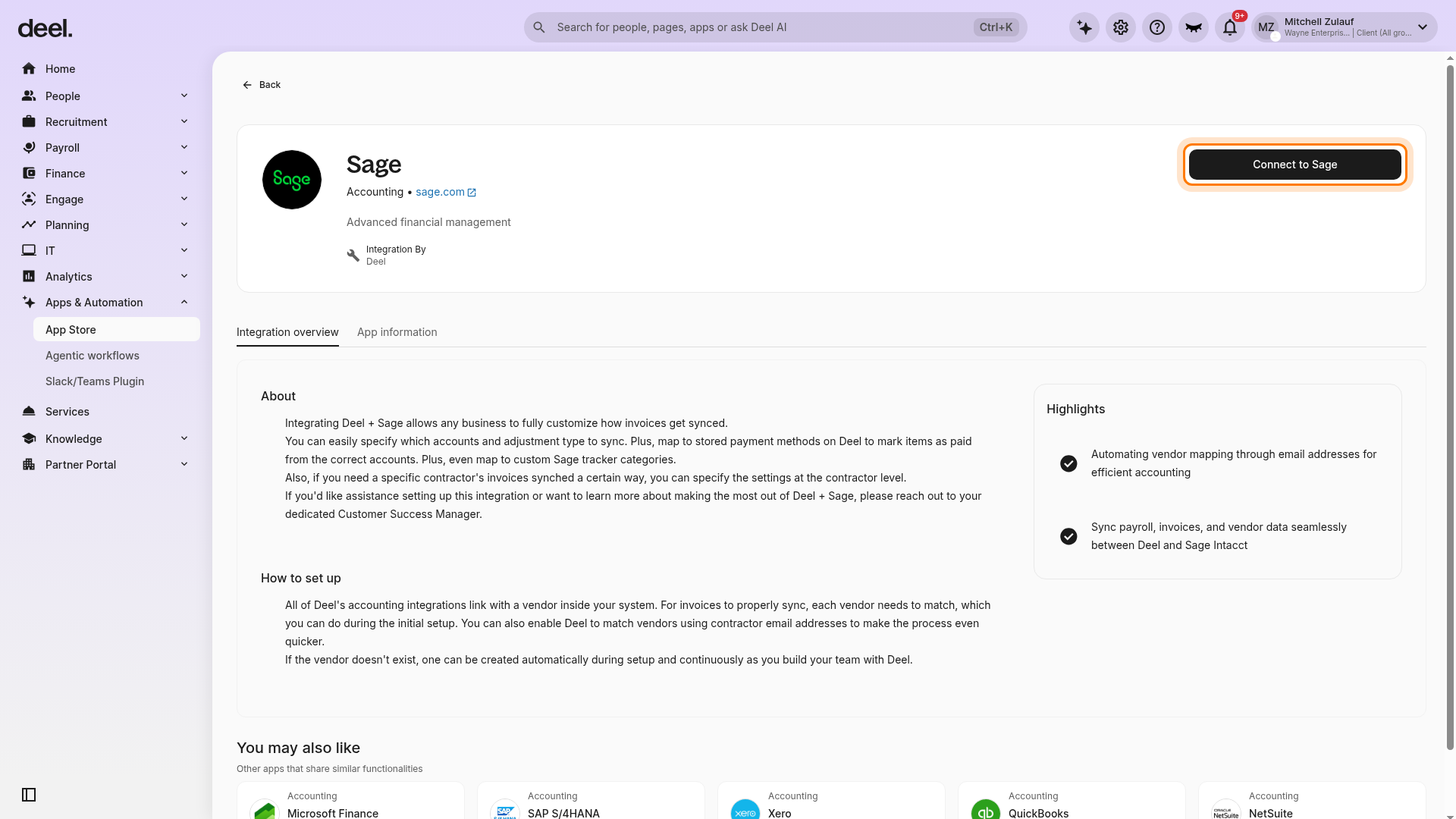Open the help question mark icon

click(x=1157, y=27)
